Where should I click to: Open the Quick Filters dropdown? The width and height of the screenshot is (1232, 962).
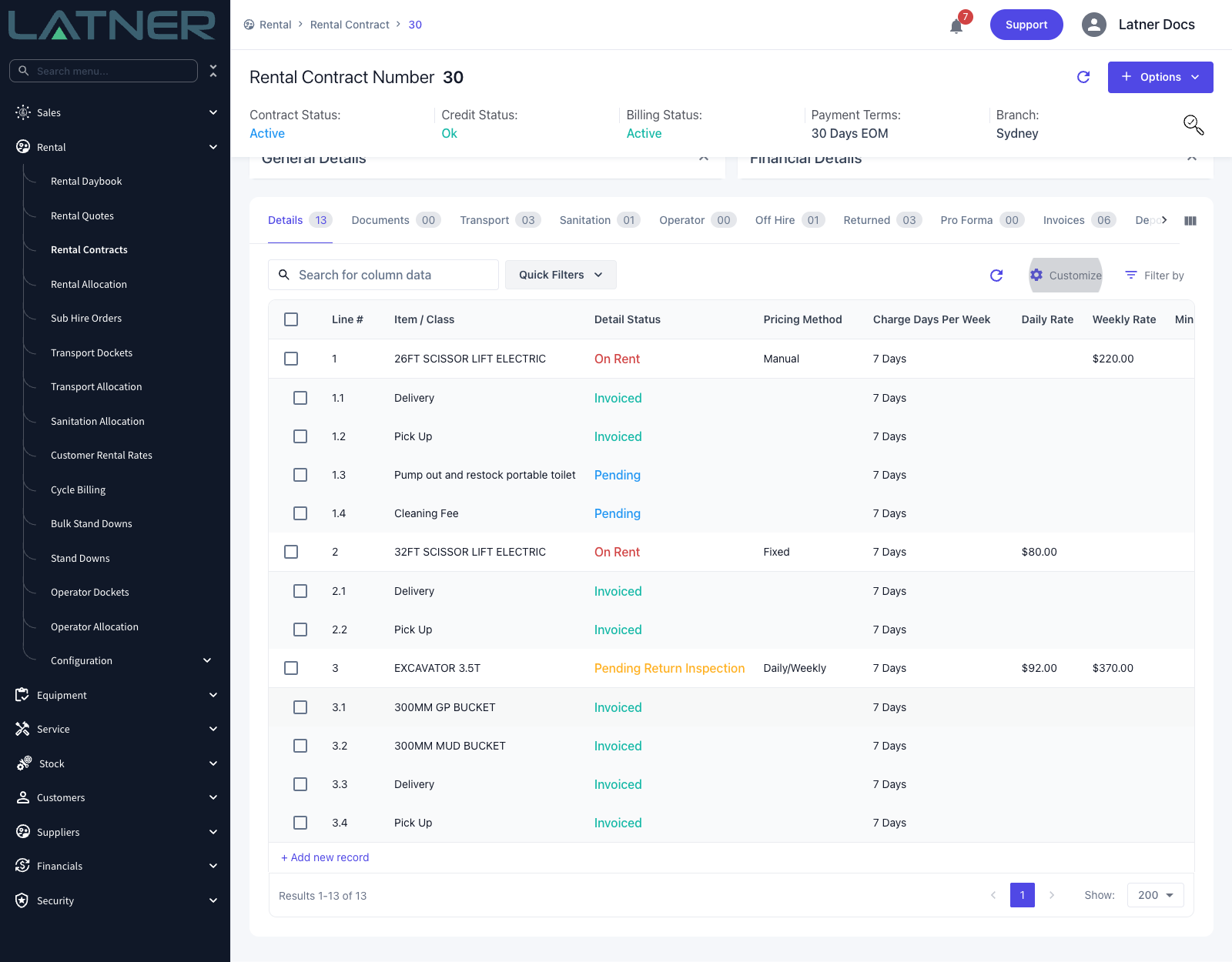coord(561,275)
